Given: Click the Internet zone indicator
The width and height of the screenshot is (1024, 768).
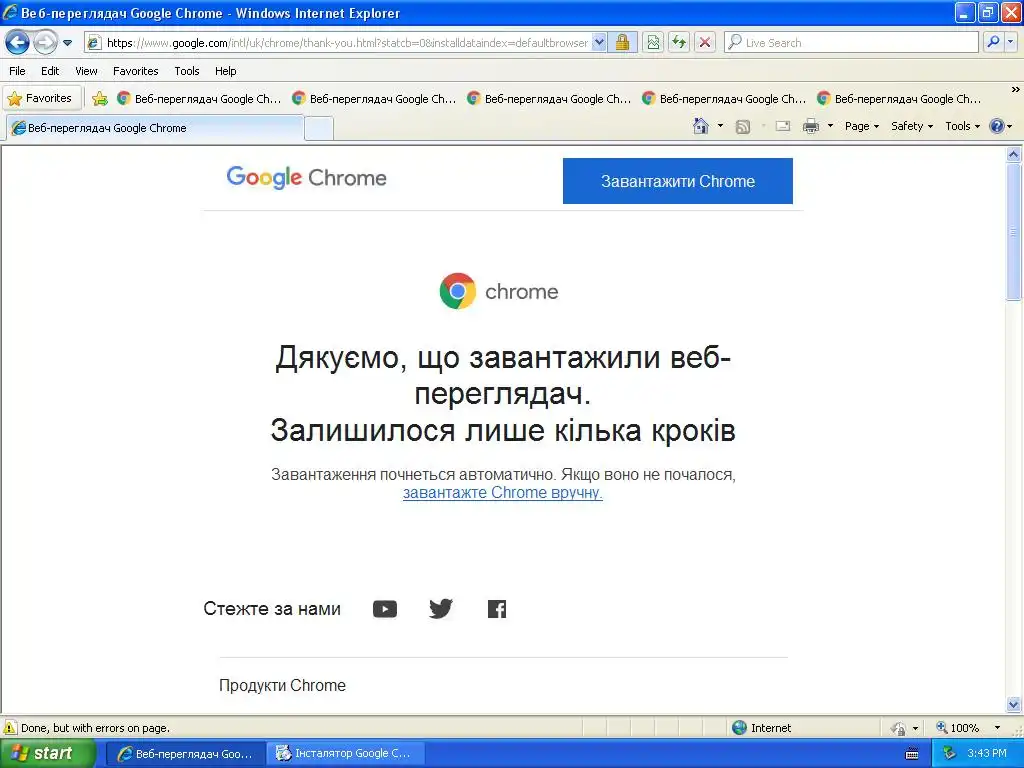Looking at the screenshot, I should 761,728.
